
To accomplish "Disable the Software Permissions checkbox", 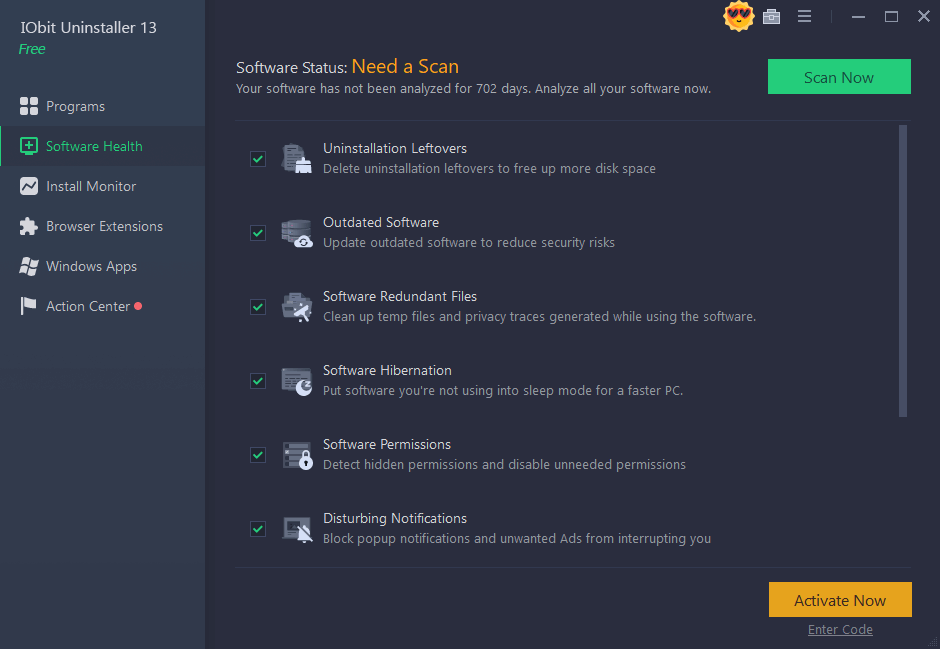I will pos(258,455).
